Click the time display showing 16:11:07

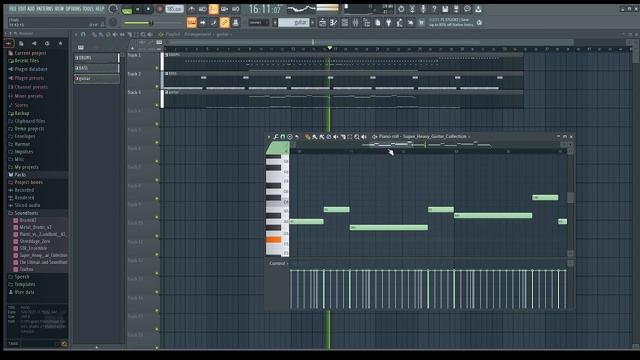(264, 9)
